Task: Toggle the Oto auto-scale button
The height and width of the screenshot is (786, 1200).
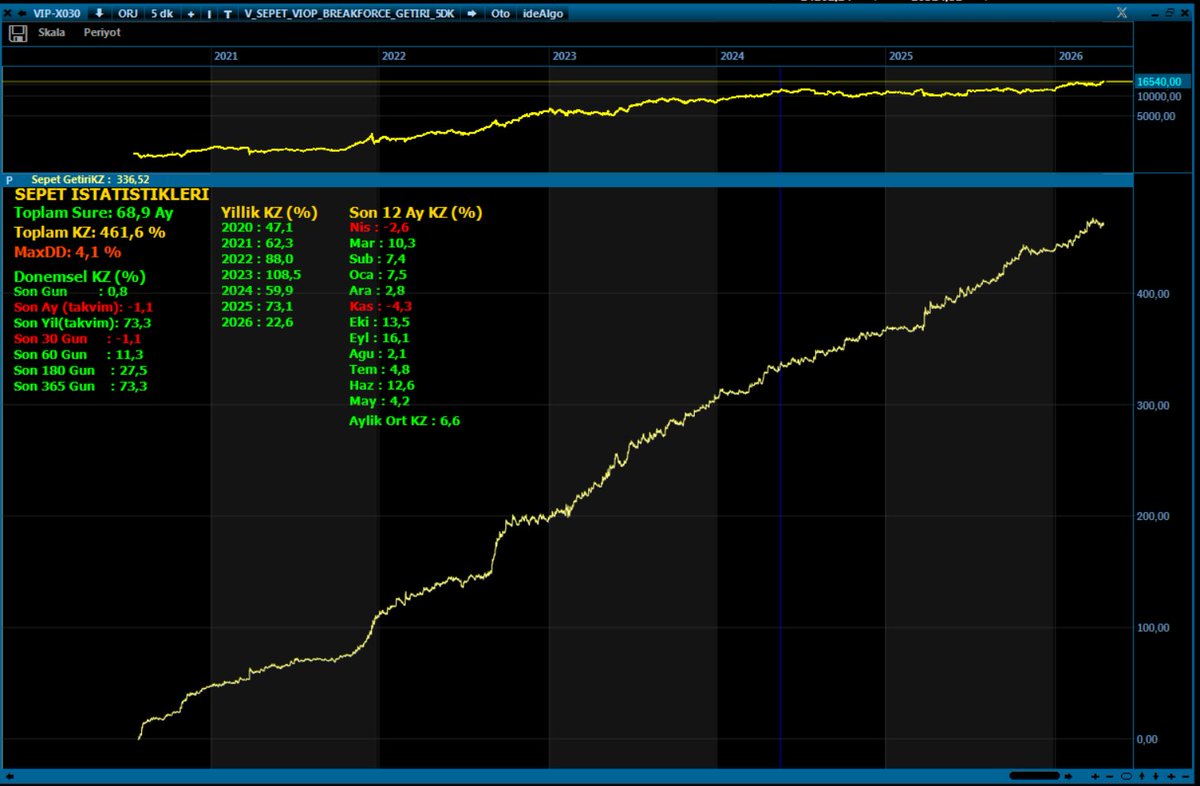Action: pos(500,14)
